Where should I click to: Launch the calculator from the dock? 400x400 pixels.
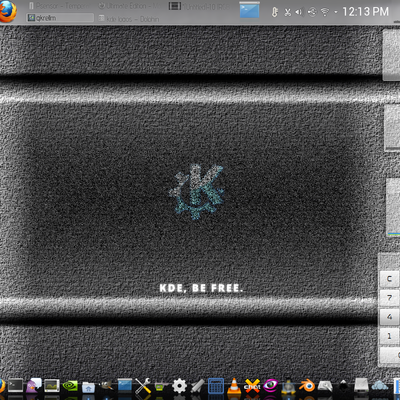(216, 386)
